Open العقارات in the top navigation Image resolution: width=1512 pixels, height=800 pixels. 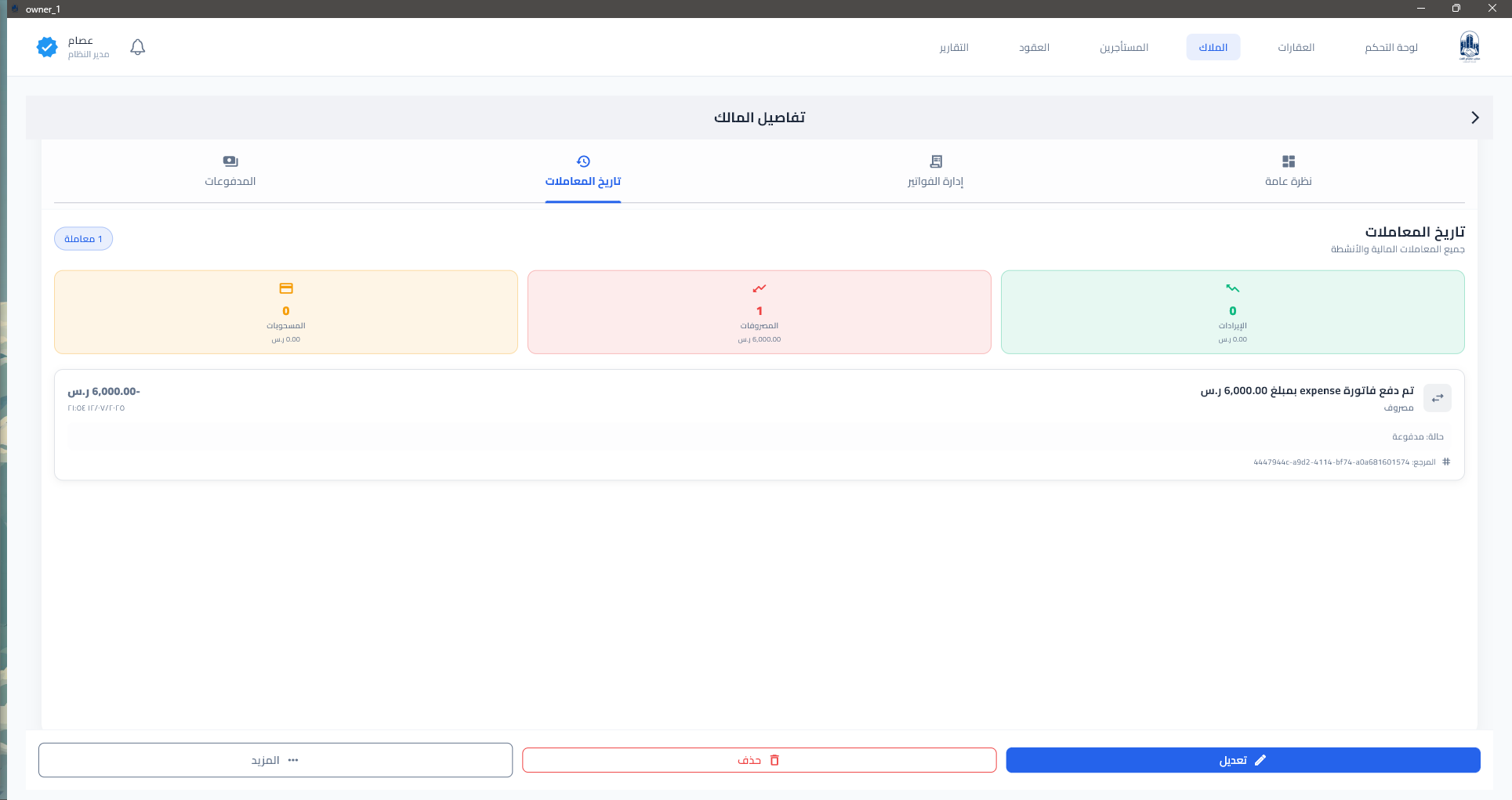[1296, 48]
